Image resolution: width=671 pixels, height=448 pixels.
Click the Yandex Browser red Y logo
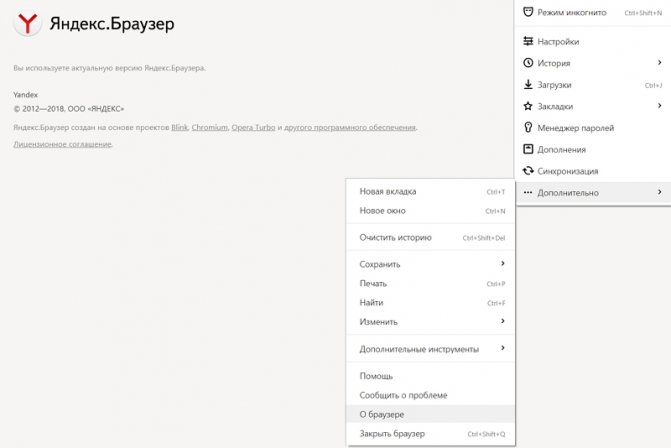(27, 23)
